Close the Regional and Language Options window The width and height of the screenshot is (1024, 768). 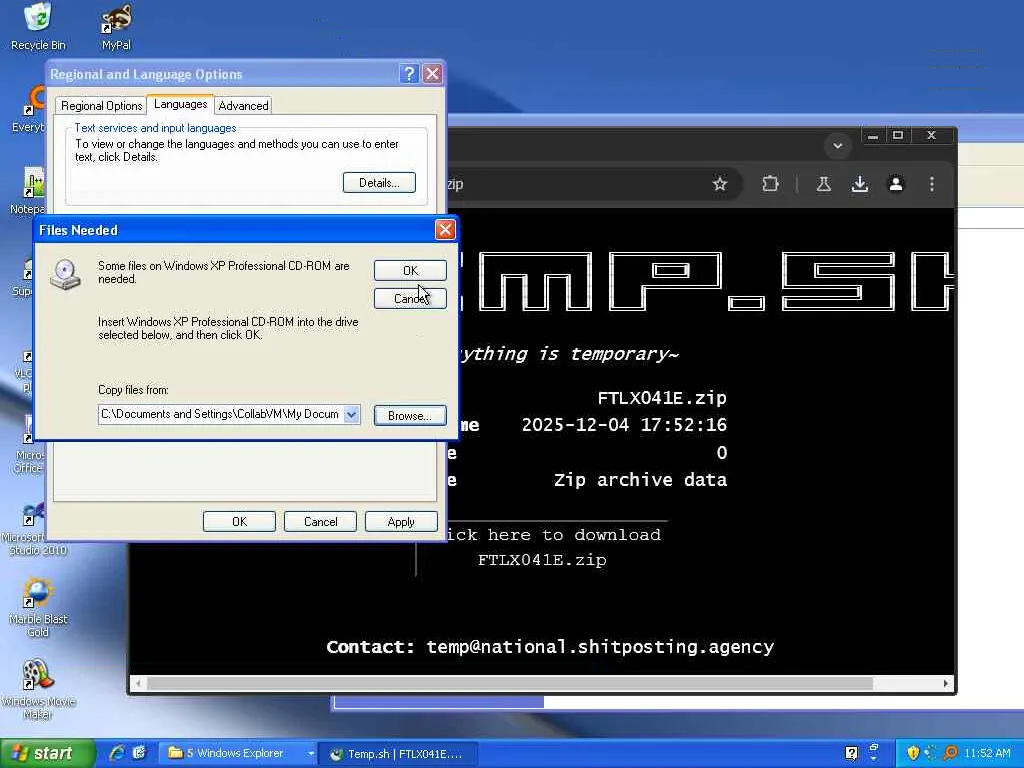tap(432, 74)
